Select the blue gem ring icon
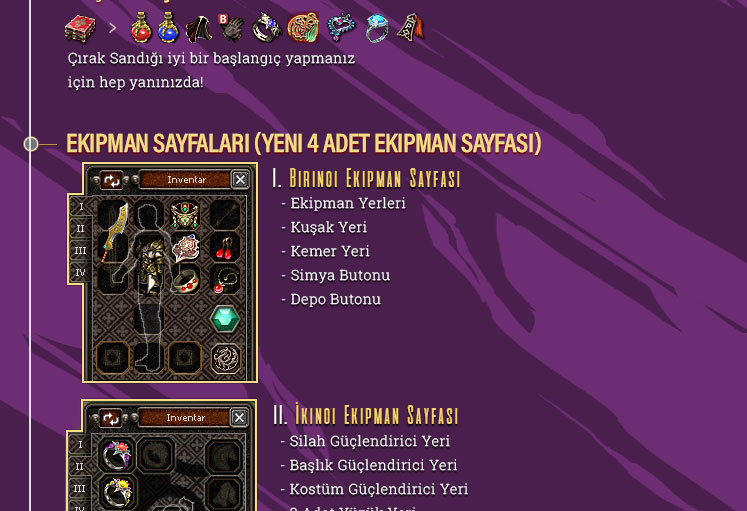Image resolution: width=747 pixels, height=511 pixels. (x=377, y=28)
